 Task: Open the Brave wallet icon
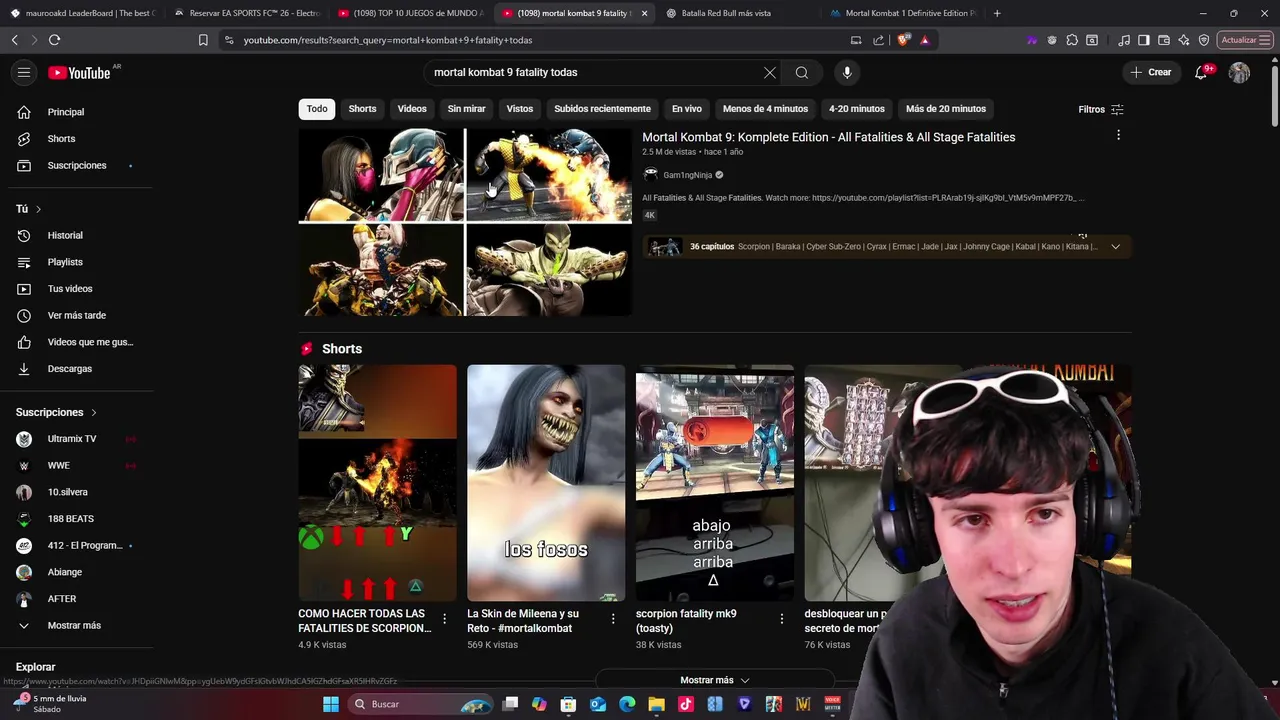1164,40
